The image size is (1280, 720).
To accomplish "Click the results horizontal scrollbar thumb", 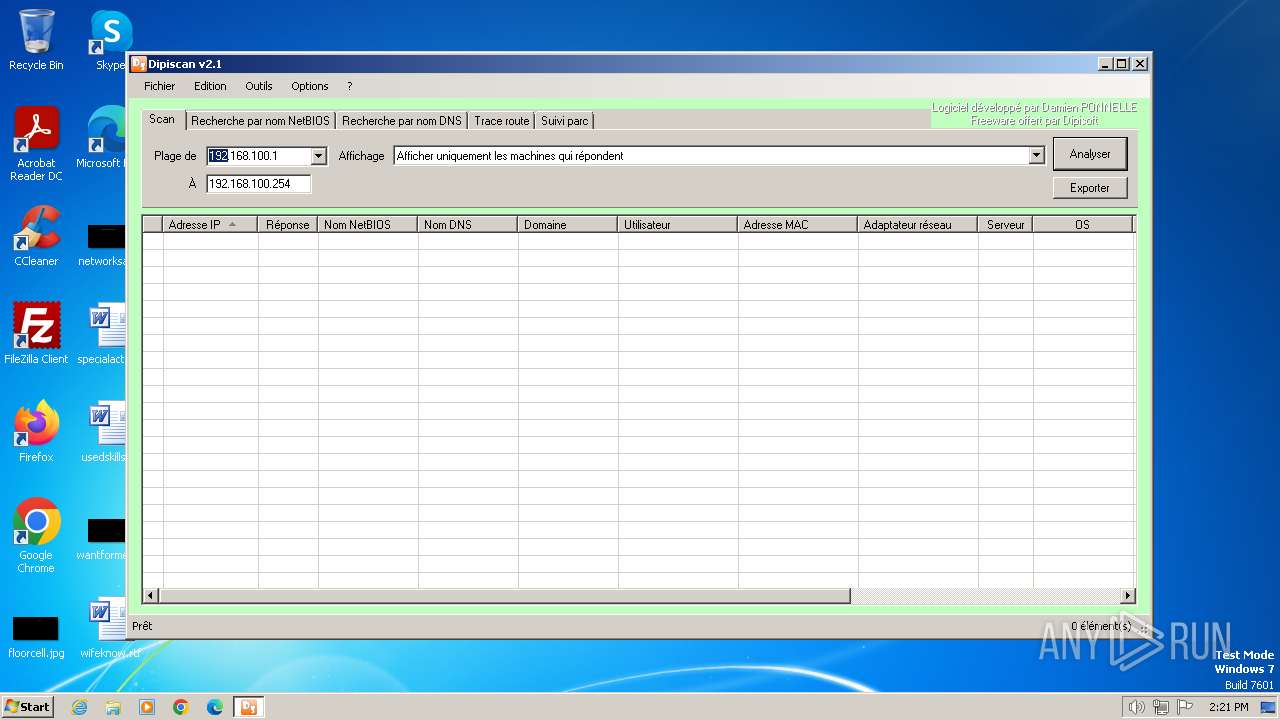I will pos(505,596).
